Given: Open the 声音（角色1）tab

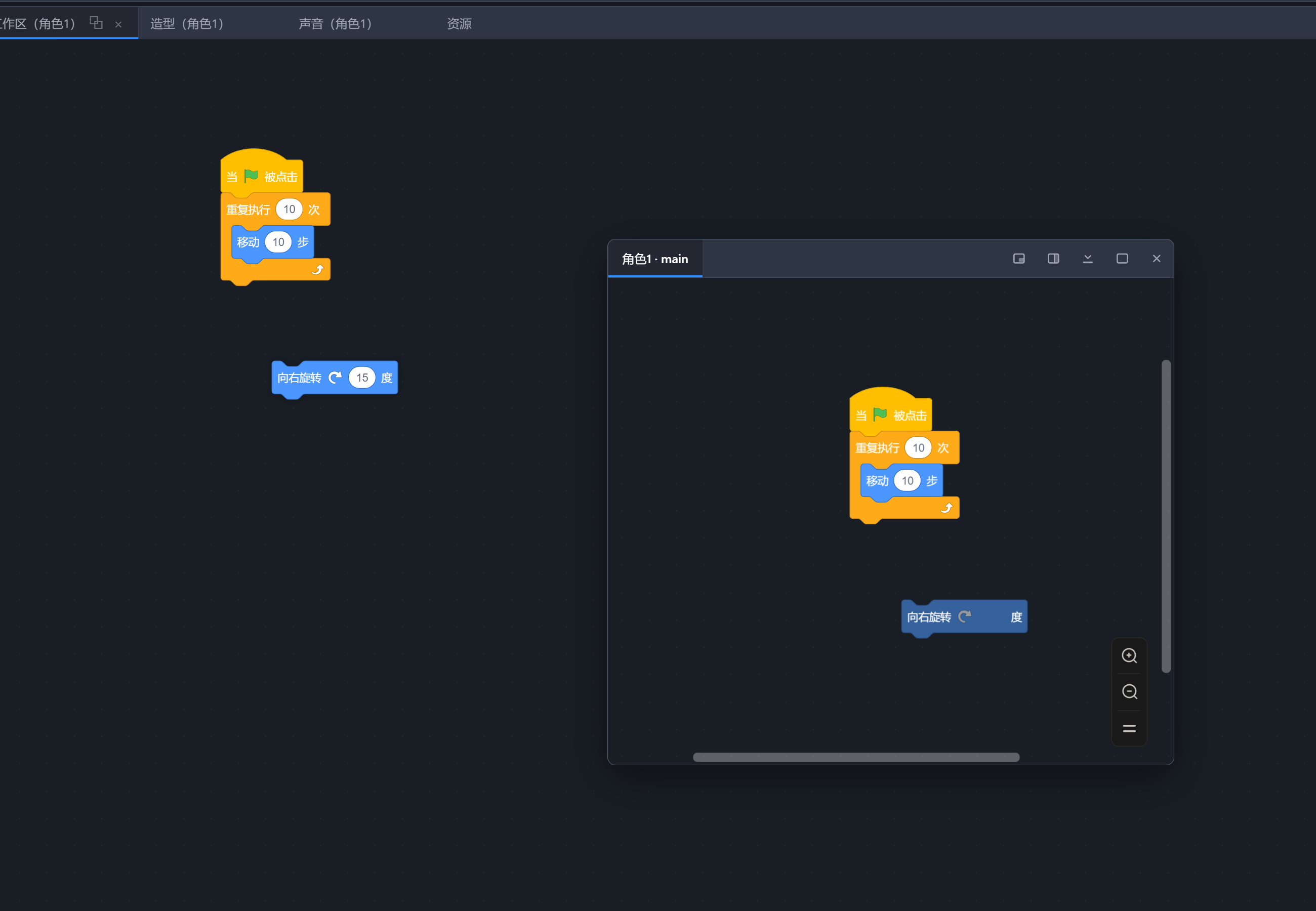Looking at the screenshot, I should 336,23.
